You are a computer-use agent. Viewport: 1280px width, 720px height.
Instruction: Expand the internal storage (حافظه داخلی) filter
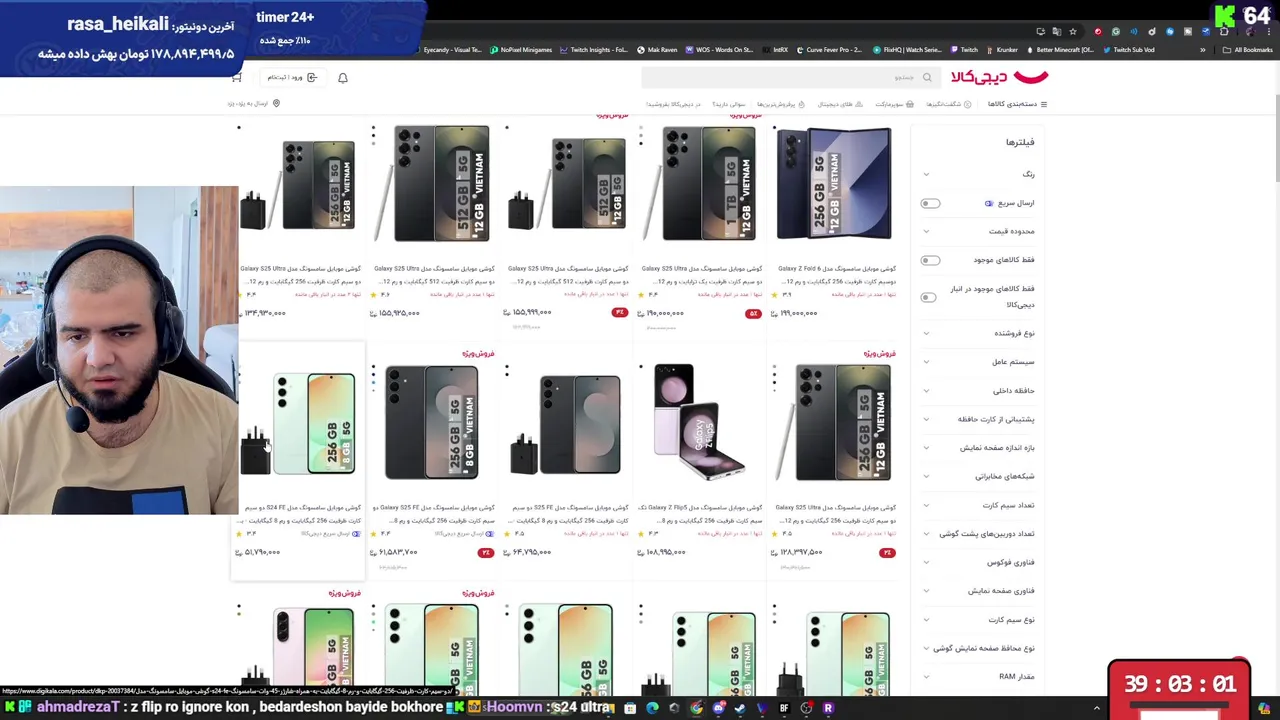tap(980, 390)
